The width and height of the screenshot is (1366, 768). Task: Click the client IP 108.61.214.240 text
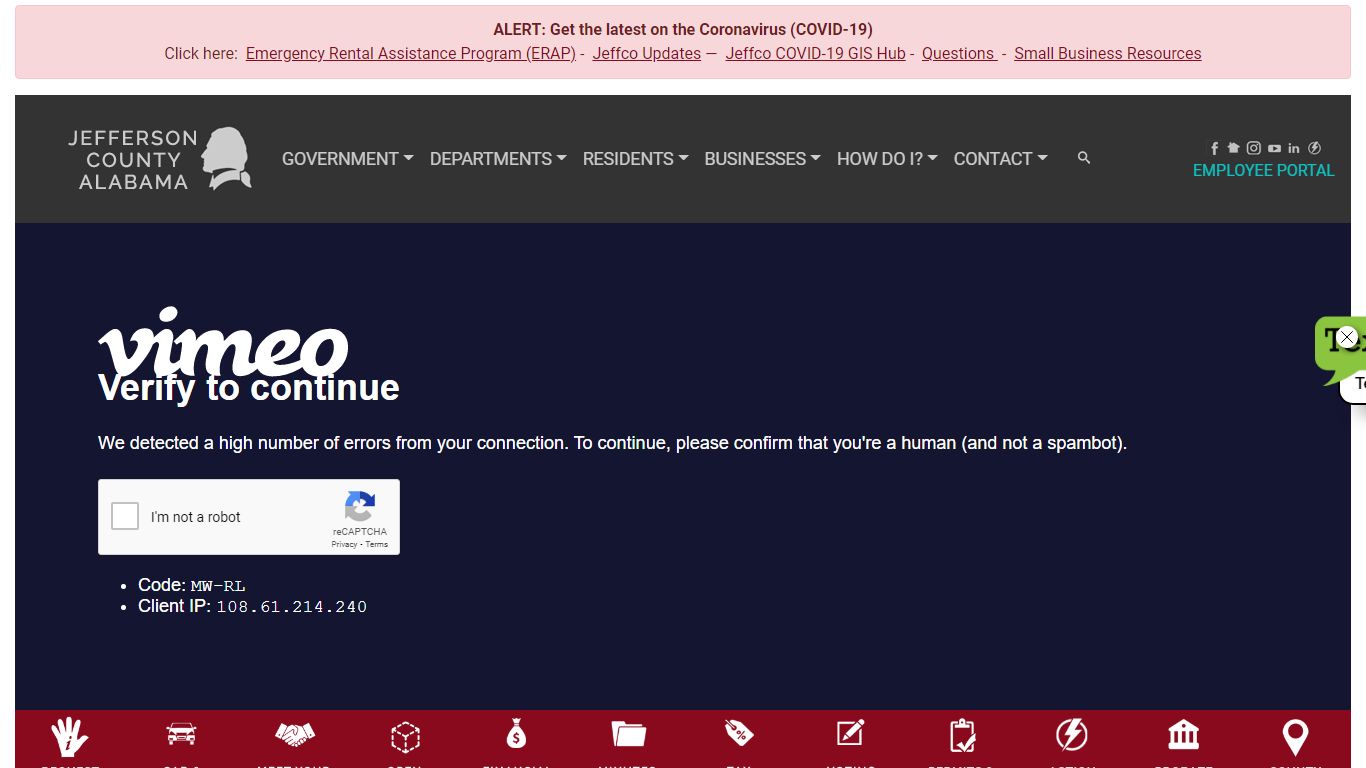click(292, 607)
